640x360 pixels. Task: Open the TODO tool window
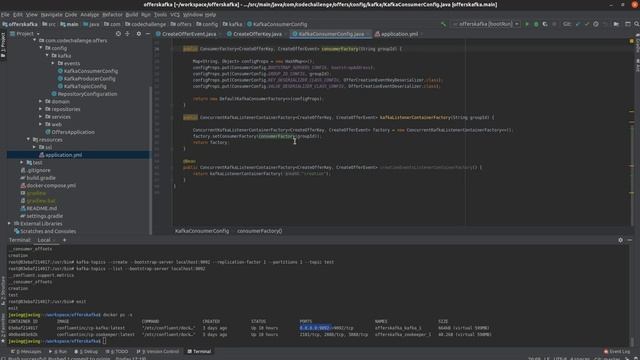[117, 351]
